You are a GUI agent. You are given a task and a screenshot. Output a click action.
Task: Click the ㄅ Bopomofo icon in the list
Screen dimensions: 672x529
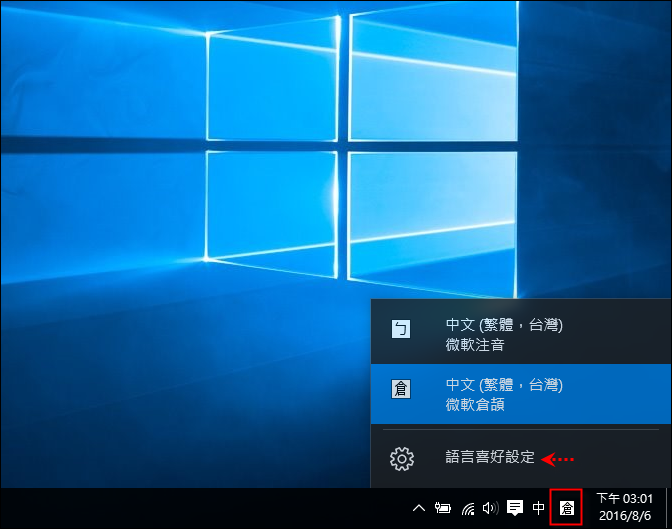[401, 329]
